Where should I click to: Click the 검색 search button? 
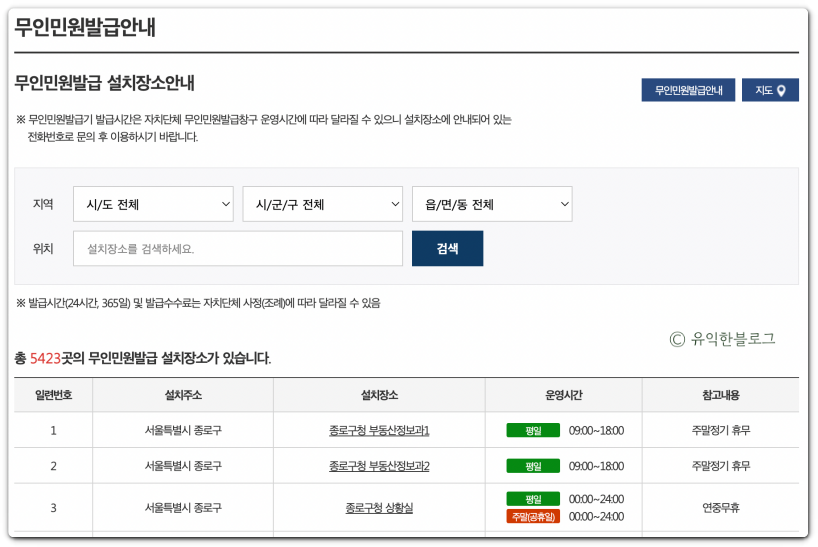point(448,249)
